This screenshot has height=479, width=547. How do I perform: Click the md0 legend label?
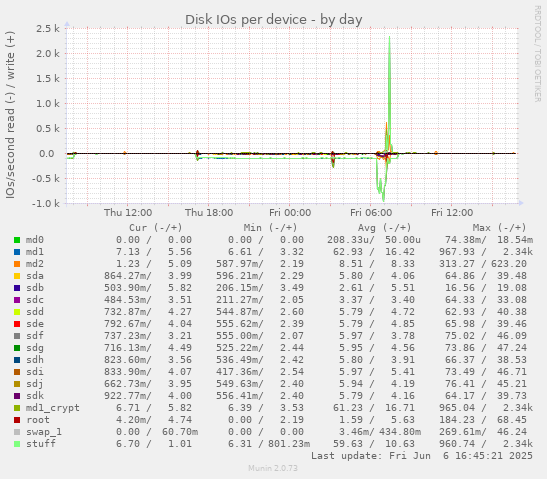(35, 240)
